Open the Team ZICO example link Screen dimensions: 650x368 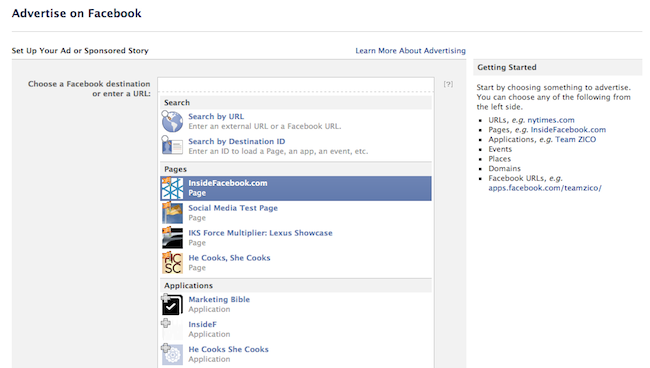click(576, 139)
